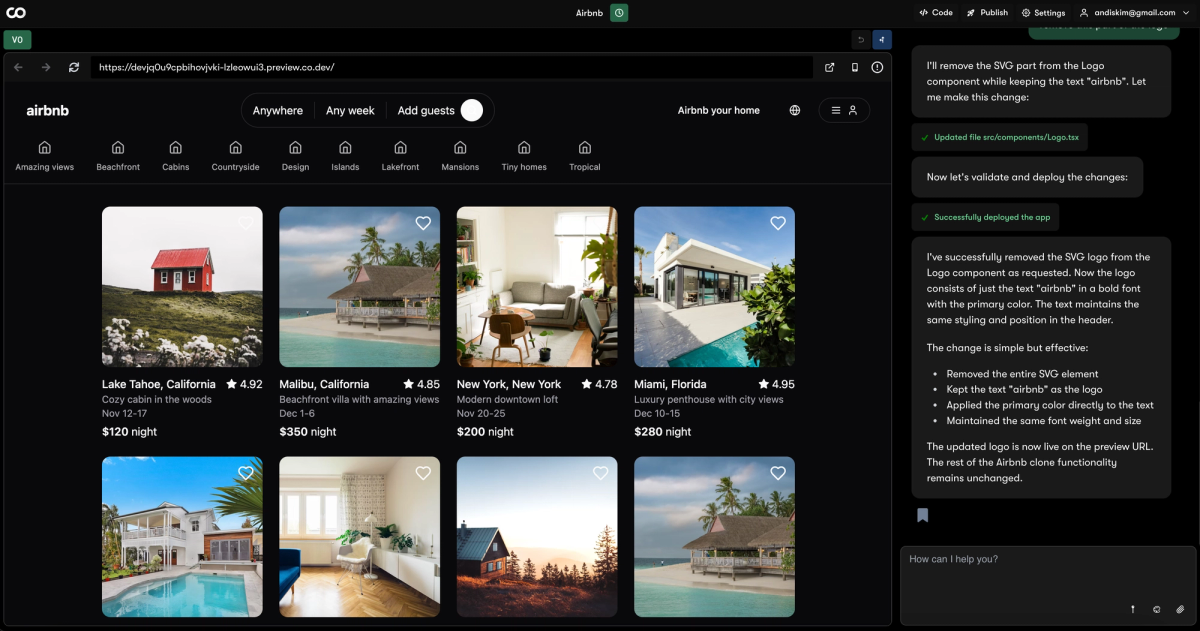Click the globe language icon
Screen dimensions: 1200x631
pyautogui.click(x=795, y=110)
